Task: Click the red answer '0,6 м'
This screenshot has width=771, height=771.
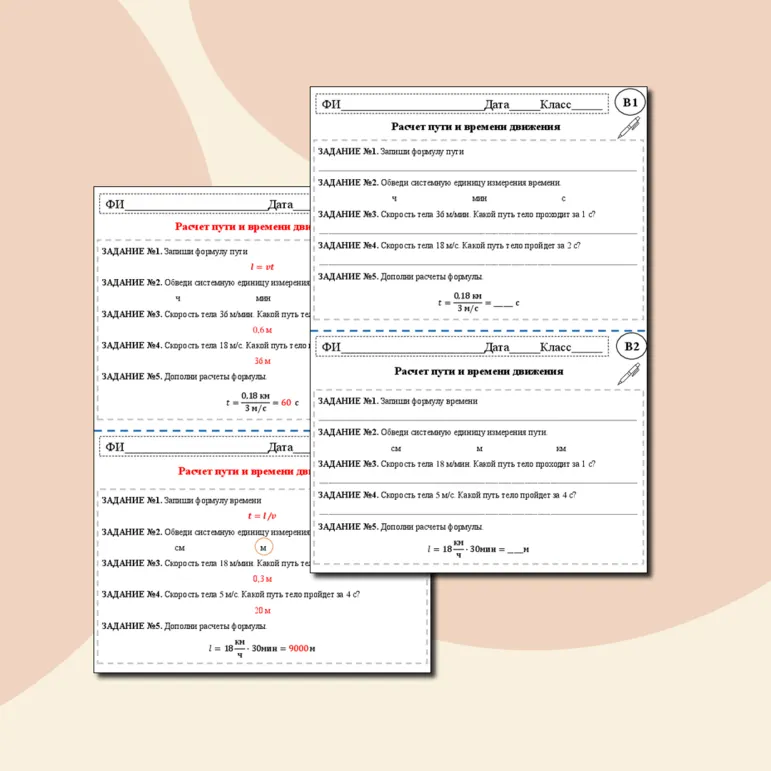Action: coord(262,329)
